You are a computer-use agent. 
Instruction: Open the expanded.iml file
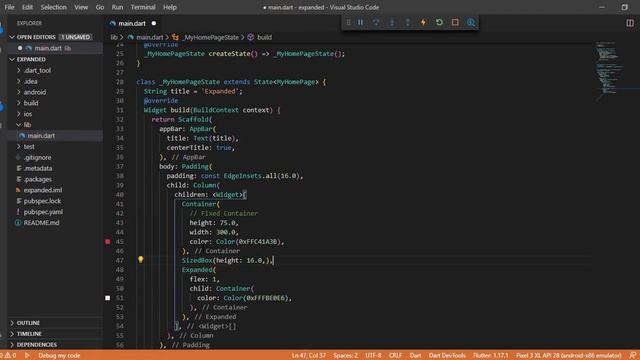[42, 190]
